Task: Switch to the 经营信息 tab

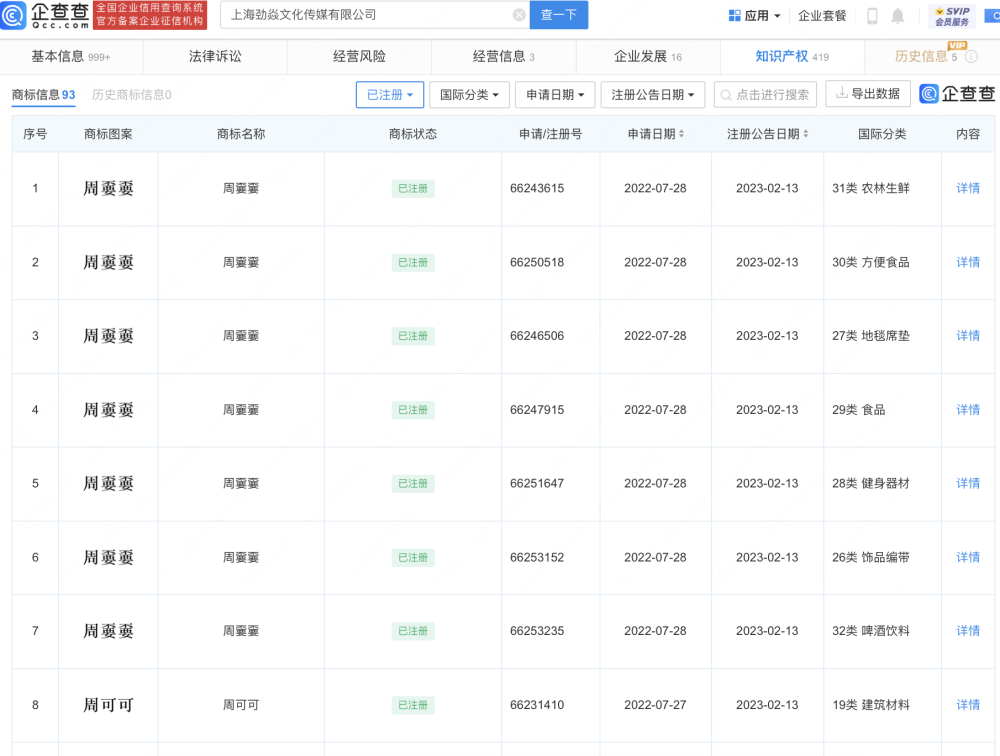Action: 503,57
